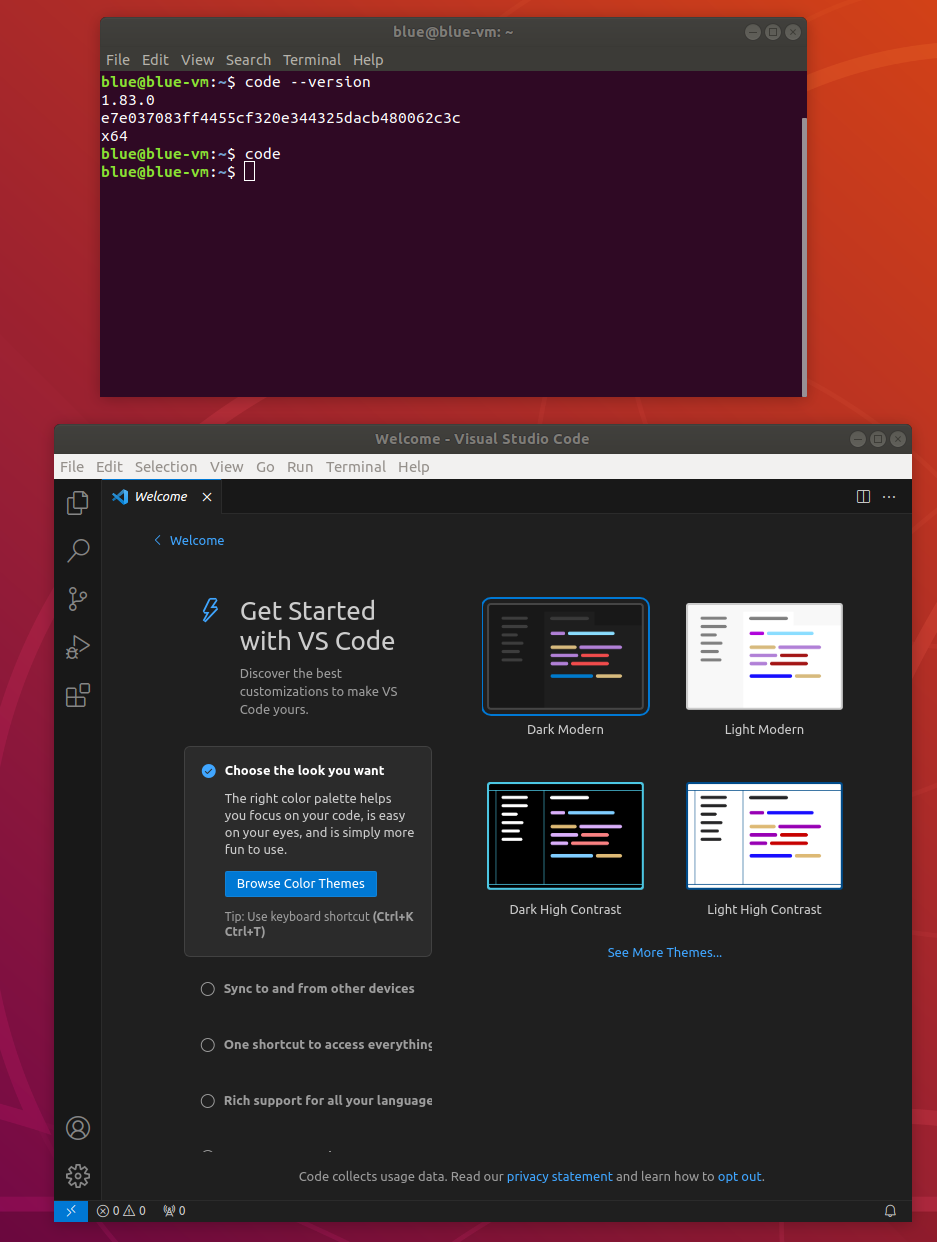
Task: Select the Dark High Contrast theme thumbnail
Action: pos(565,836)
